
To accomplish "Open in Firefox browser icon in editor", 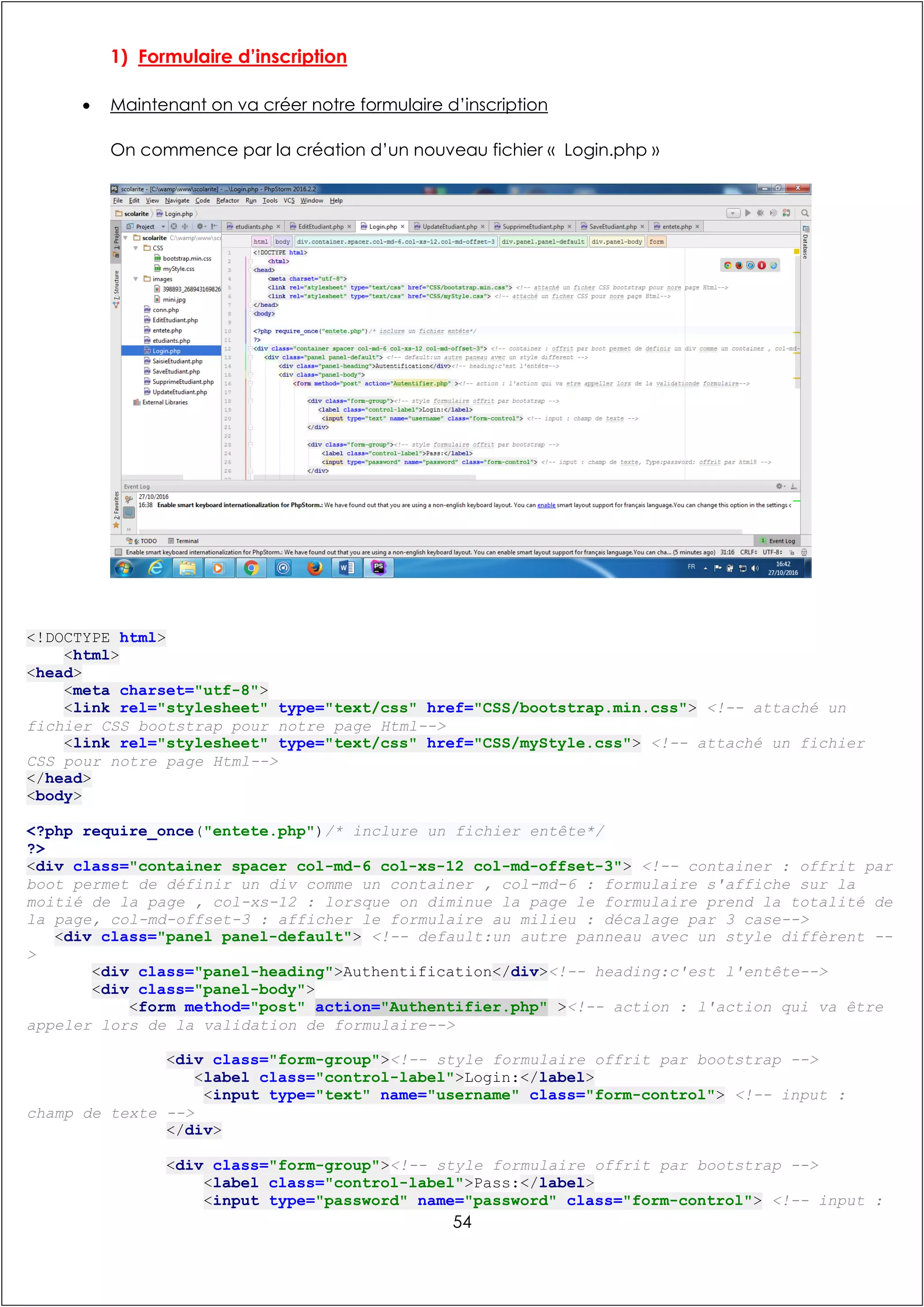I will click(739, 265).
